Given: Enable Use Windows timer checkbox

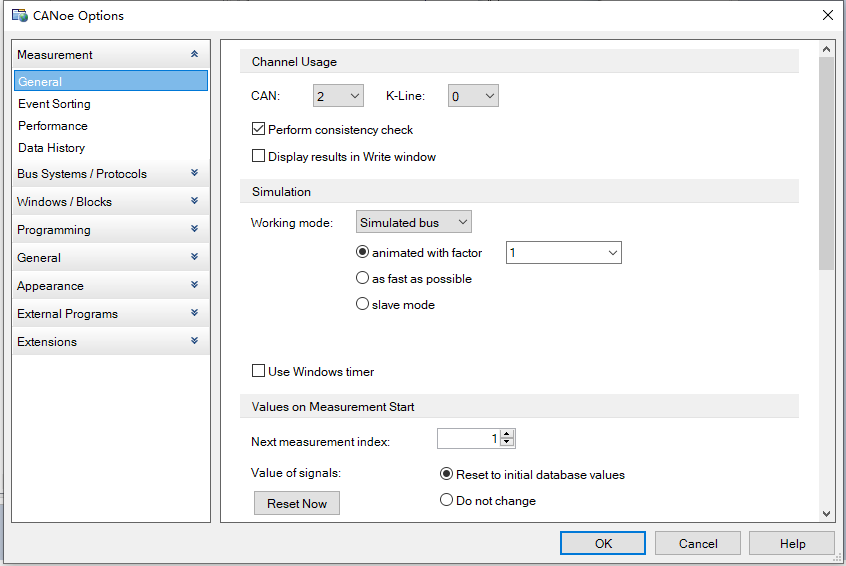Looking at the screenshot, I should click(x=258, y=371).
